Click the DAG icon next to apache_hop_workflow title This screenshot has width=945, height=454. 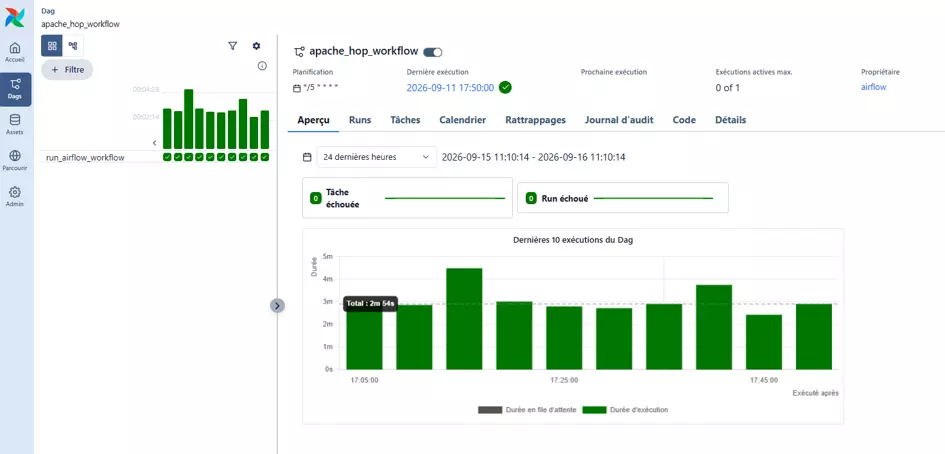tap(299, 52)
